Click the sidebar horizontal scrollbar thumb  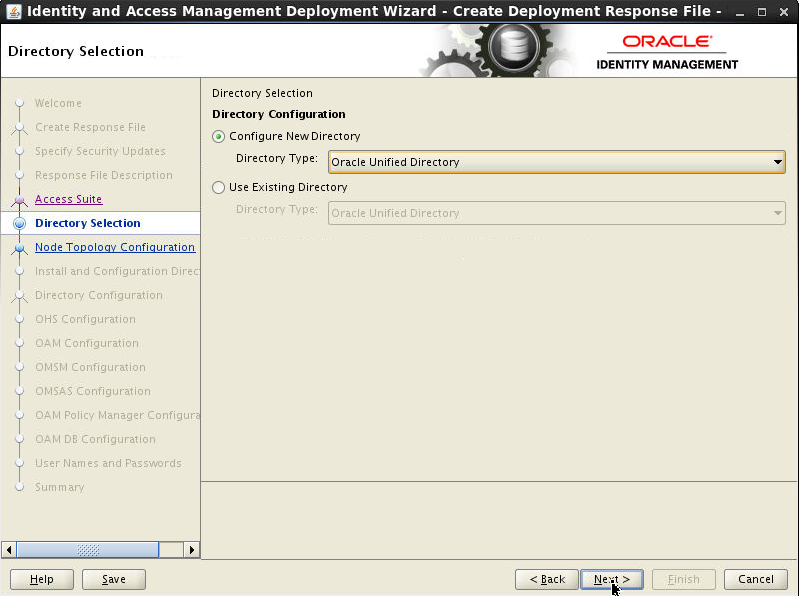(88, 550)
